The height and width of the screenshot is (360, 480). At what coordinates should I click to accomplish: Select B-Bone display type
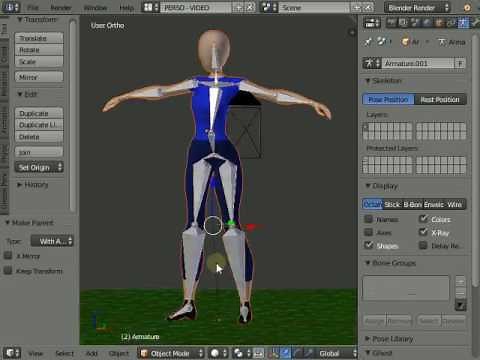click(x=413, y=204)
